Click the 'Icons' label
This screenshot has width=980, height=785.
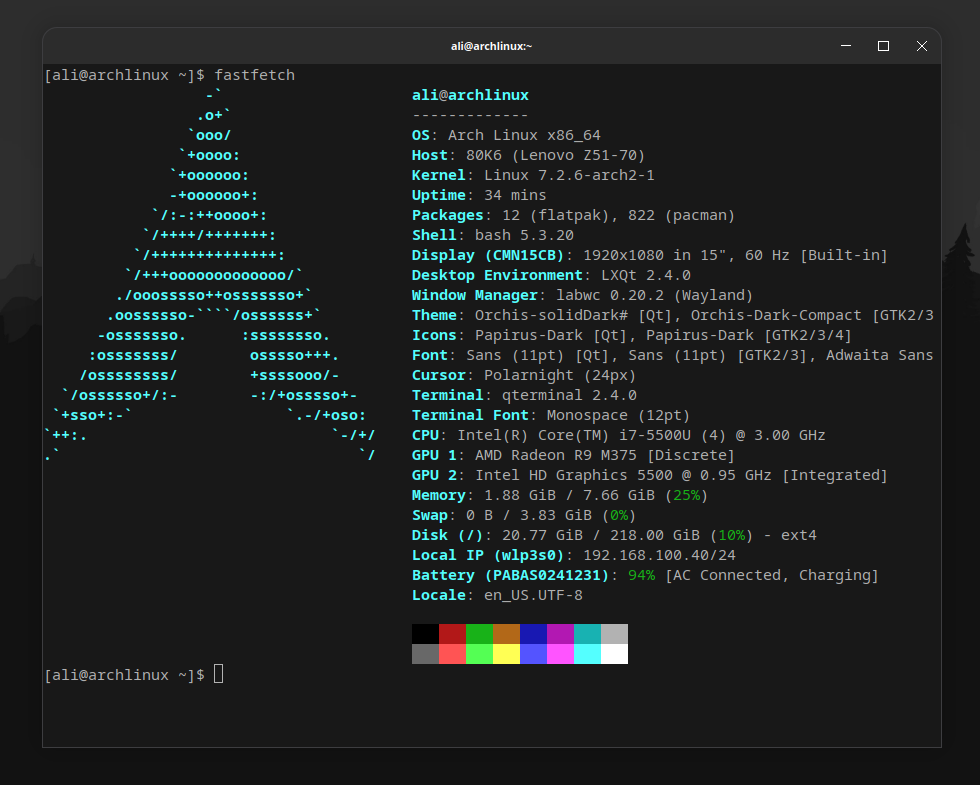tap(434, 335)
